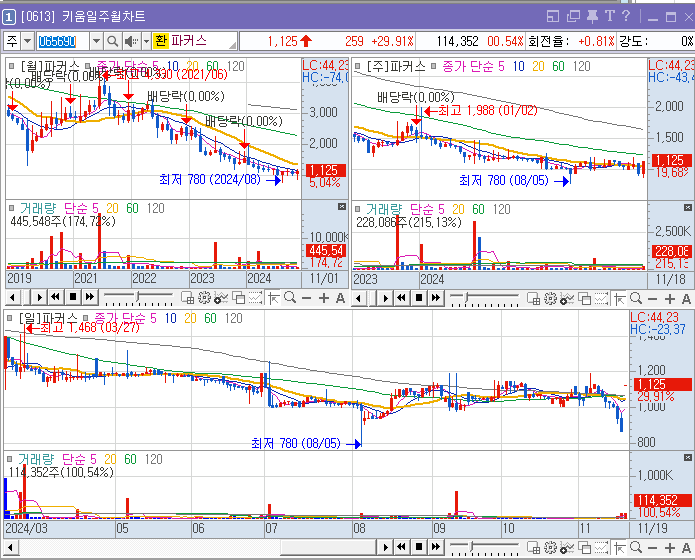The height and width of the screenshot is (560, 695).
Task: Click the A auto-scale icon under daily chart
Action: 687,548
